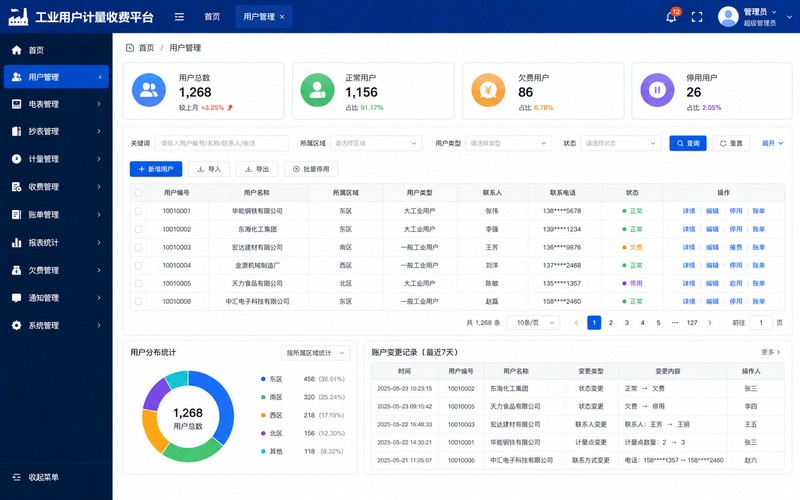Click the green 南区 legend dot
Screen dimensions: 800x500
263,397
